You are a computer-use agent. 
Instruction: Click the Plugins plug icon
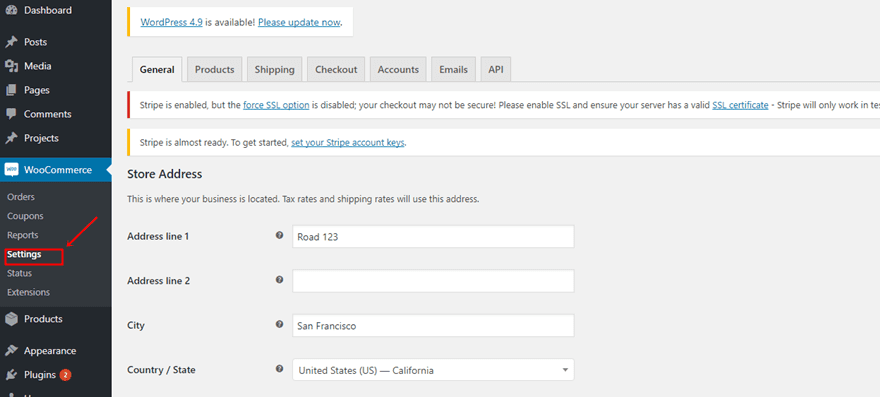point(11,375)
